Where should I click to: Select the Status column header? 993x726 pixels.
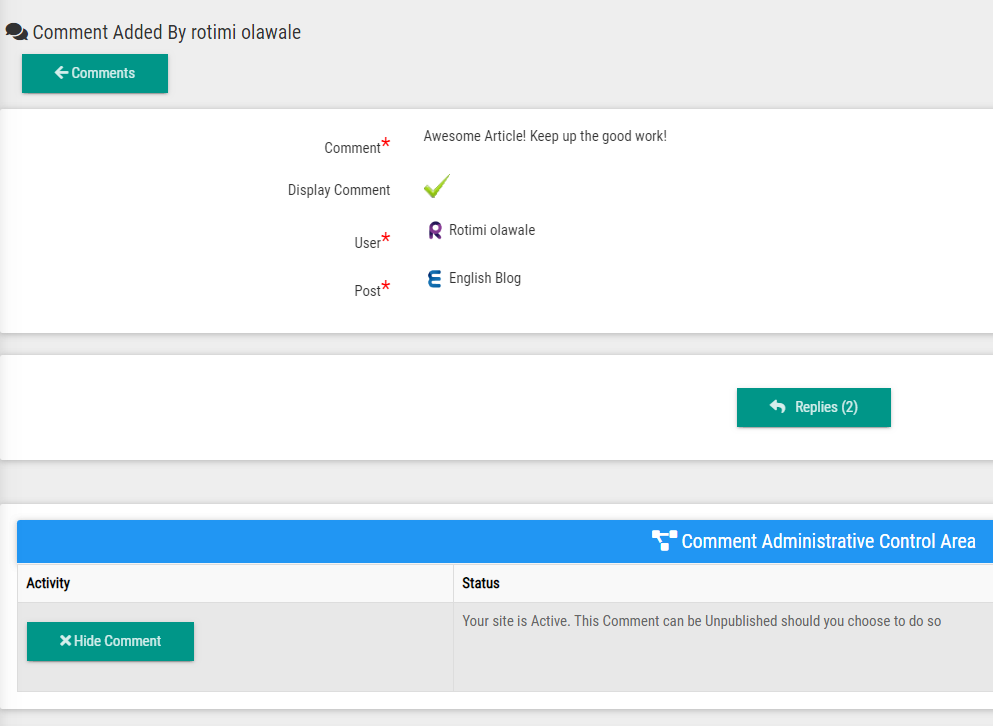pos(481,583)
